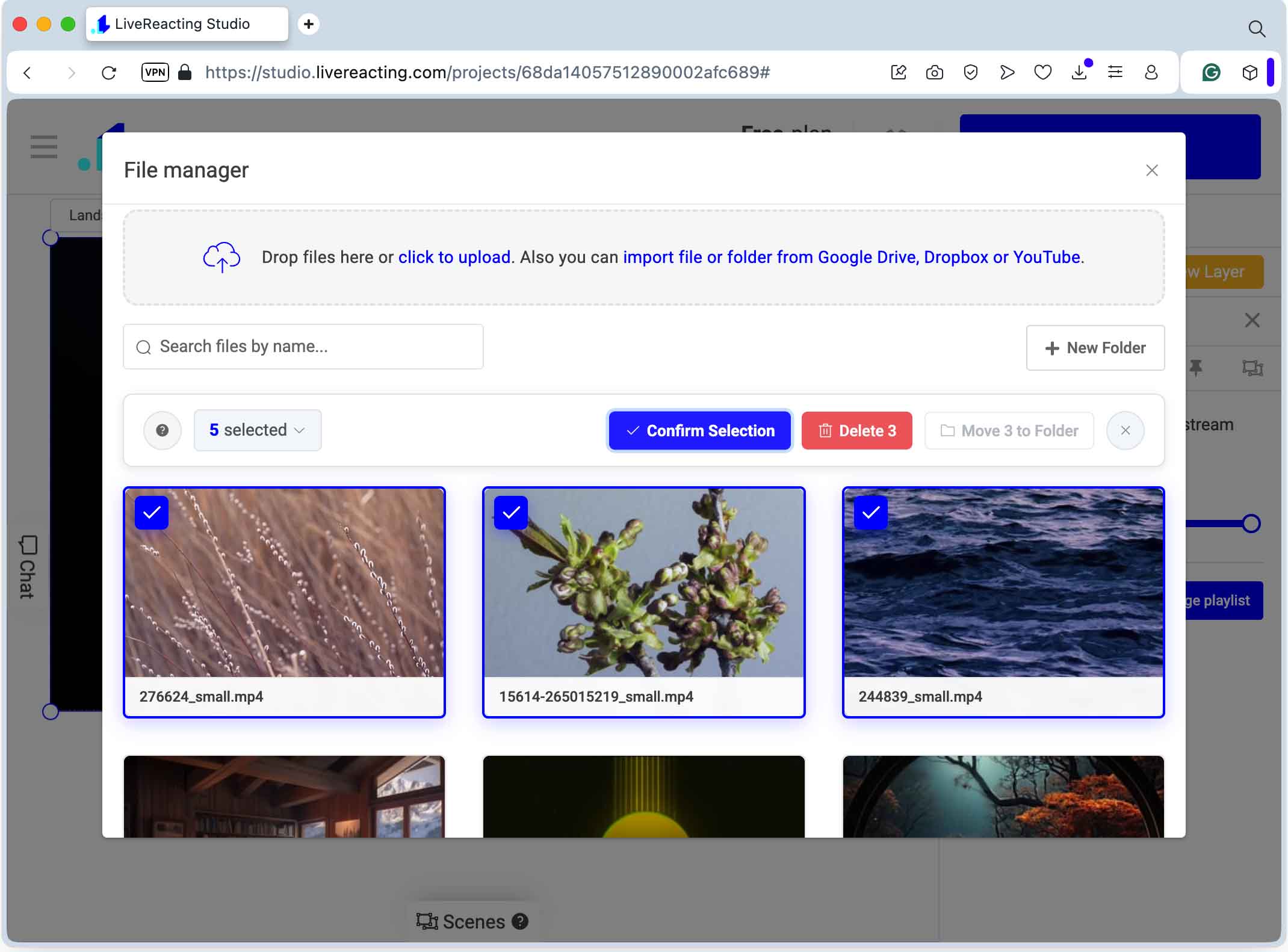The width and height of the screenshot is (1288, 952).
Task: Deselect the 244839_small.mp4 checkbox
Action: tap(870, 513)
